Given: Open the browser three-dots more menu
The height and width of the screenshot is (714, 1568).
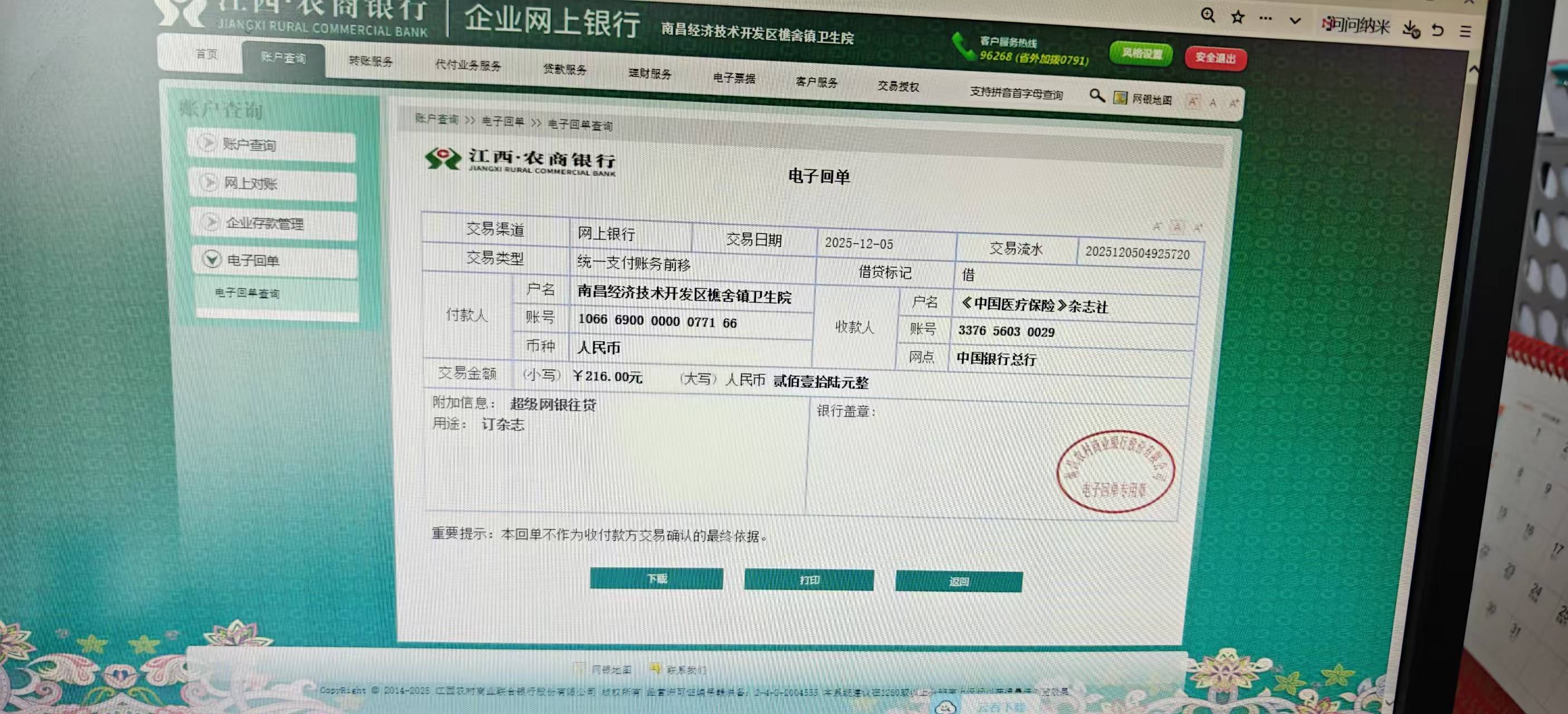Looking at the screenshot, I should coord(1265,18).
